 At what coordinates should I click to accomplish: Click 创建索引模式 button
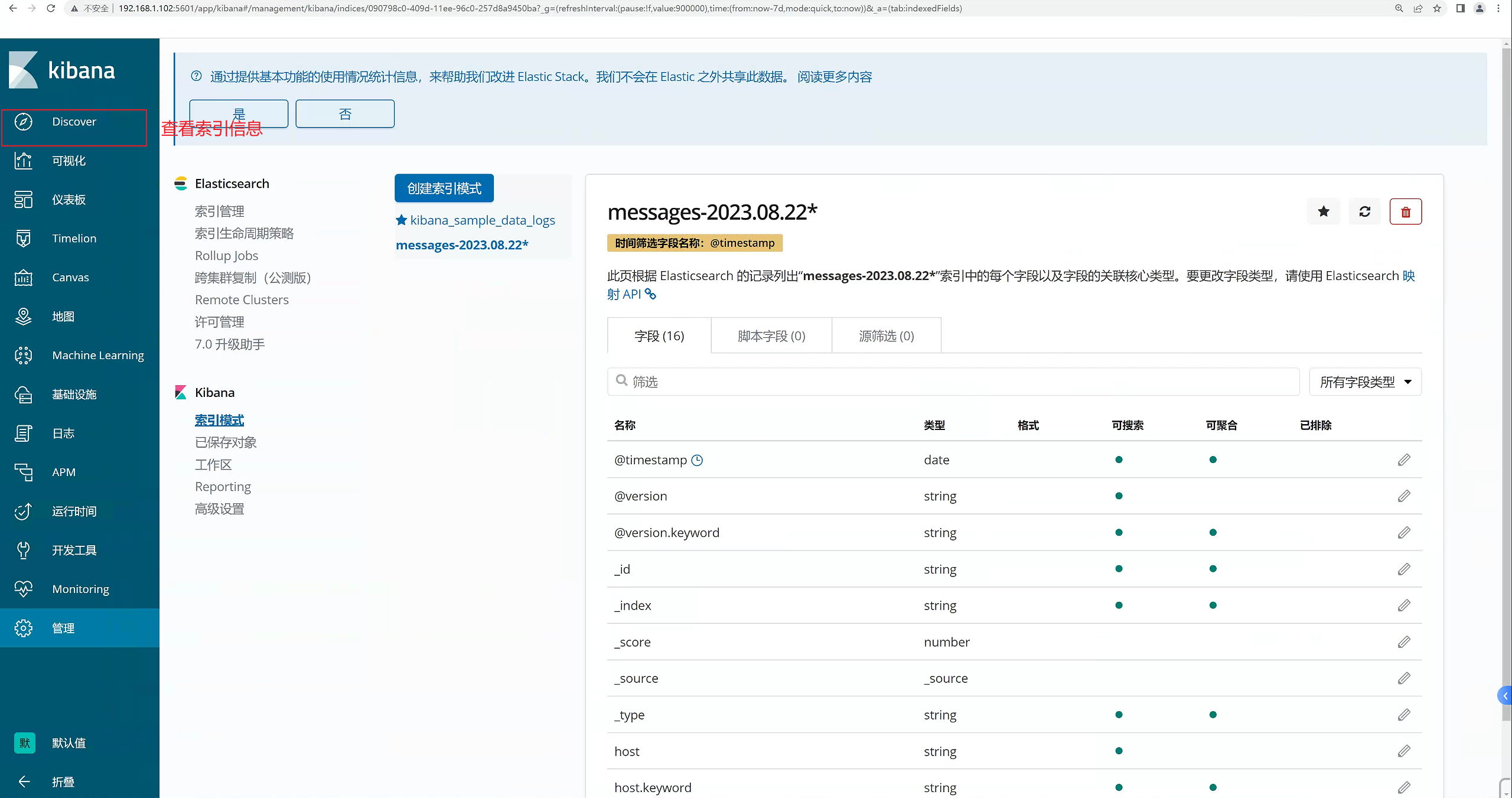[x=444, y=188]
